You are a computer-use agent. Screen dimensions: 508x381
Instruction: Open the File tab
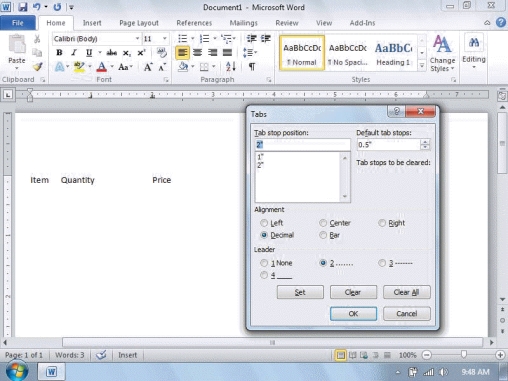click(18, 23)
